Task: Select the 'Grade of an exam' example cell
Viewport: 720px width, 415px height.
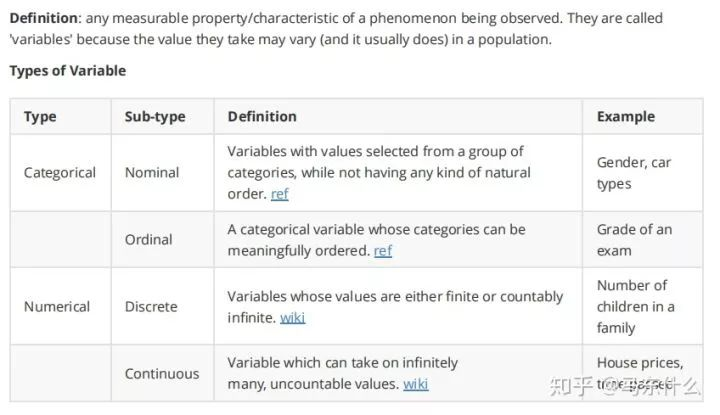Action: point(634,239)
